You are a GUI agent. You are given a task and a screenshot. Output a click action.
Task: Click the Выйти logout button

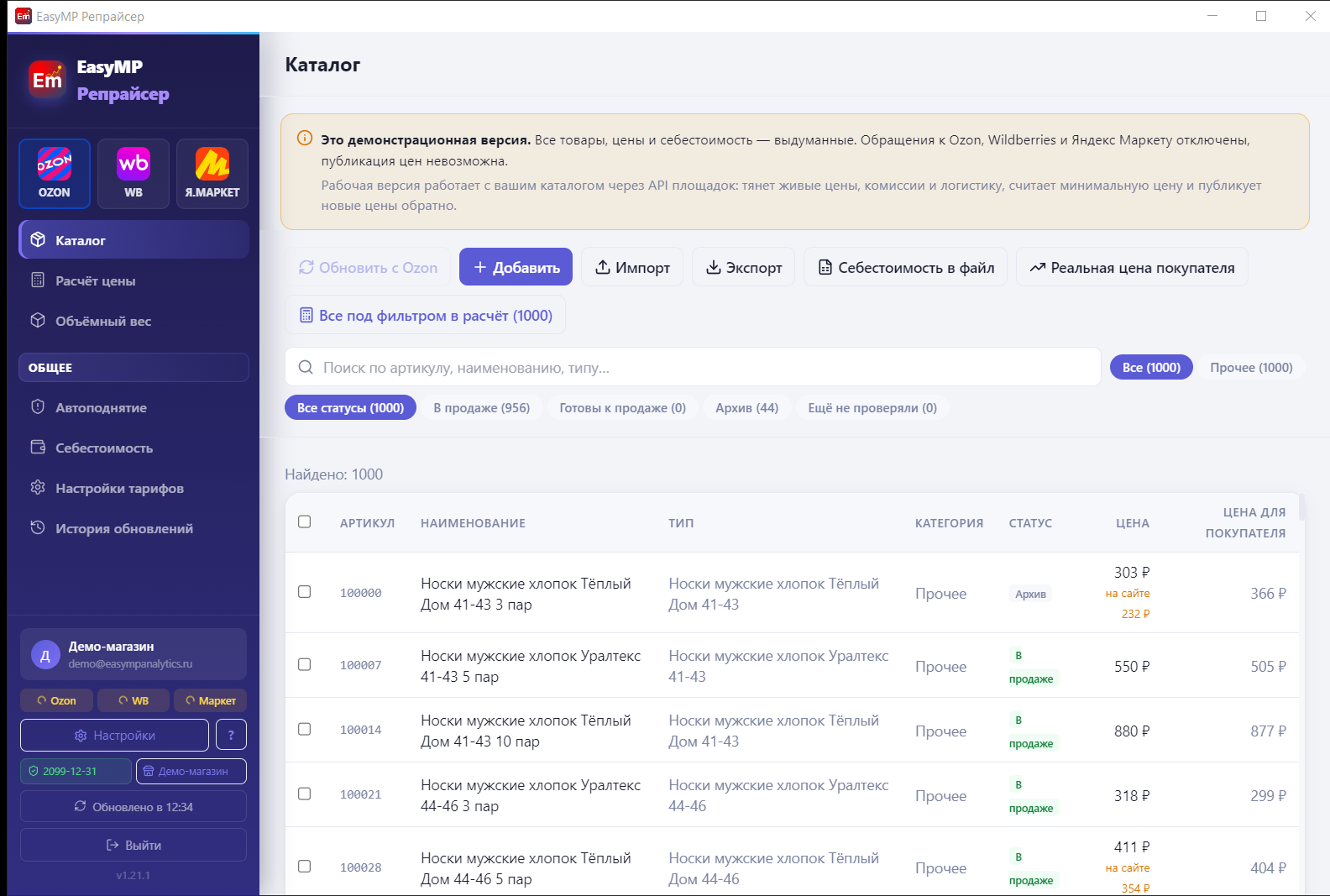pyautogui.click(x=134, y=845)
